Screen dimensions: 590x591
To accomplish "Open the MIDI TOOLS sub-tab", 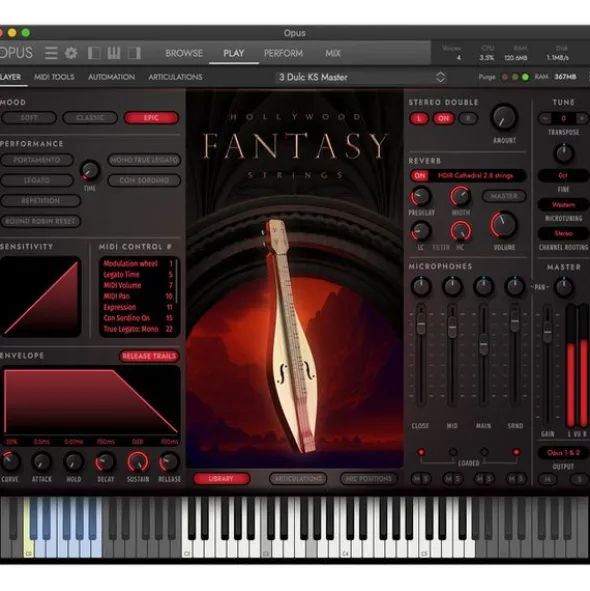I will coord(54,77).
